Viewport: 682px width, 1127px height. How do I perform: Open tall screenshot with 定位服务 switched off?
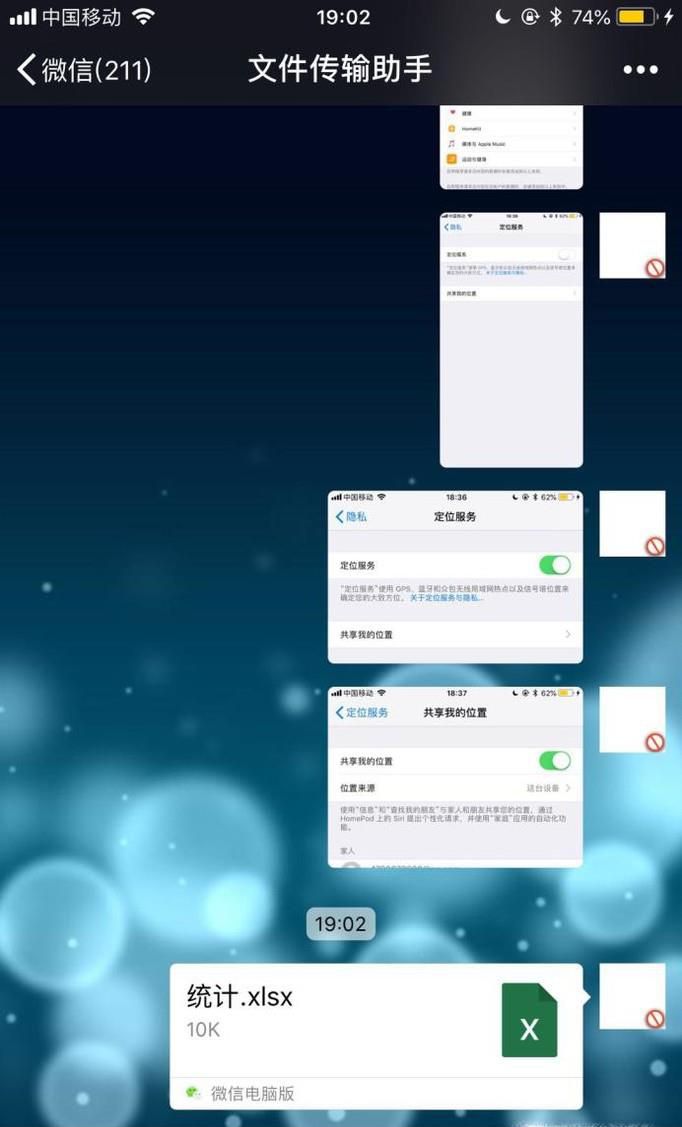point(511,340)
